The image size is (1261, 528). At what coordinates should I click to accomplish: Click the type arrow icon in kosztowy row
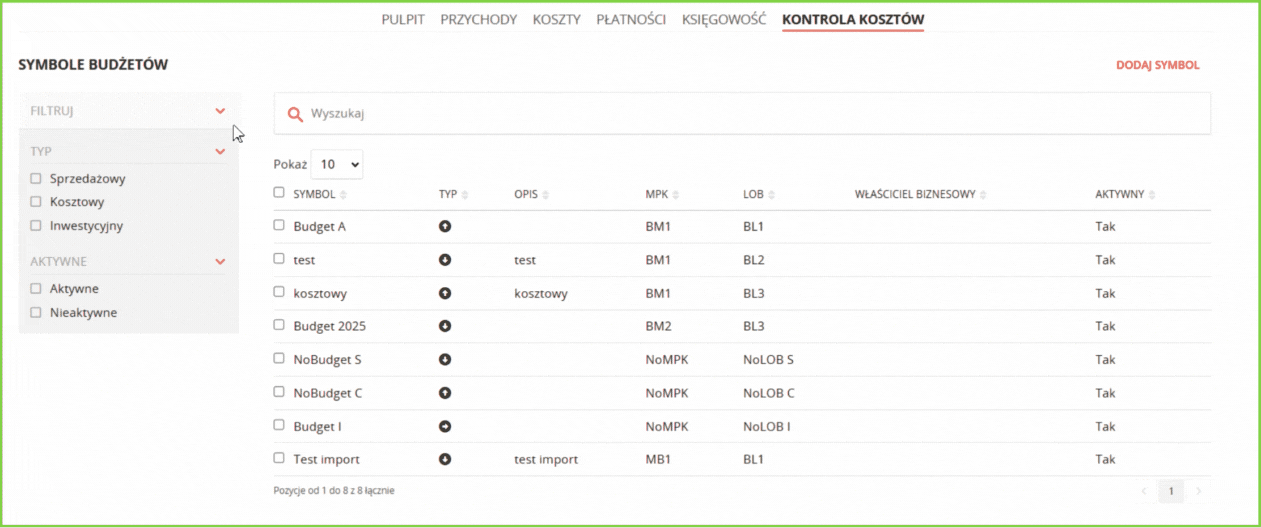pyautogui.click(x=445, y=294)
